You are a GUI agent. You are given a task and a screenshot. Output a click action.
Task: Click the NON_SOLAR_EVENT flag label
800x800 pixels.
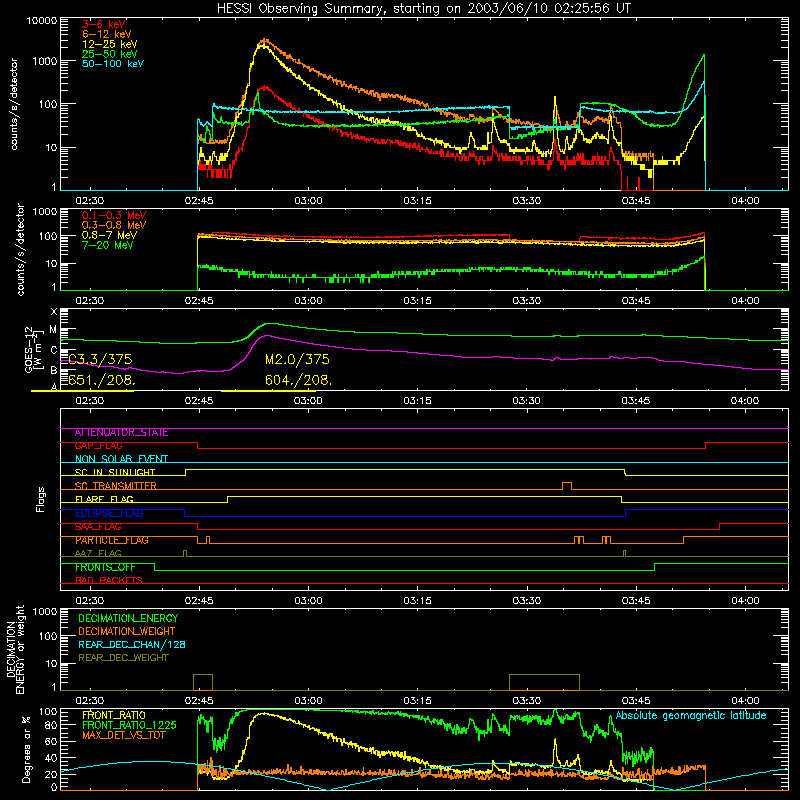[121, 459]
